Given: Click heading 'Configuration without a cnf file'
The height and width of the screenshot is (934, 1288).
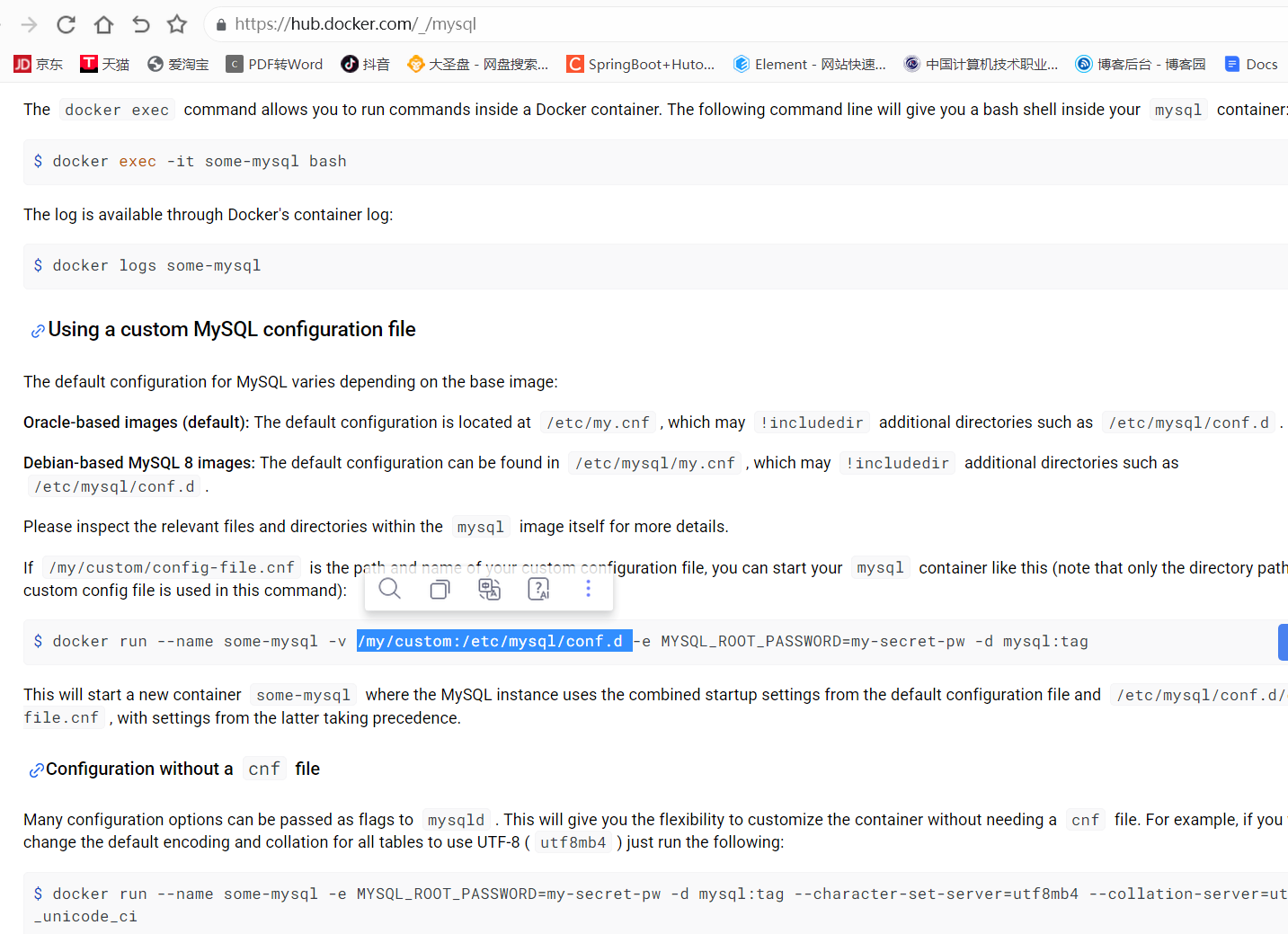Looking at the screenshot, I should pyautogui.click(x=182, y=769).
